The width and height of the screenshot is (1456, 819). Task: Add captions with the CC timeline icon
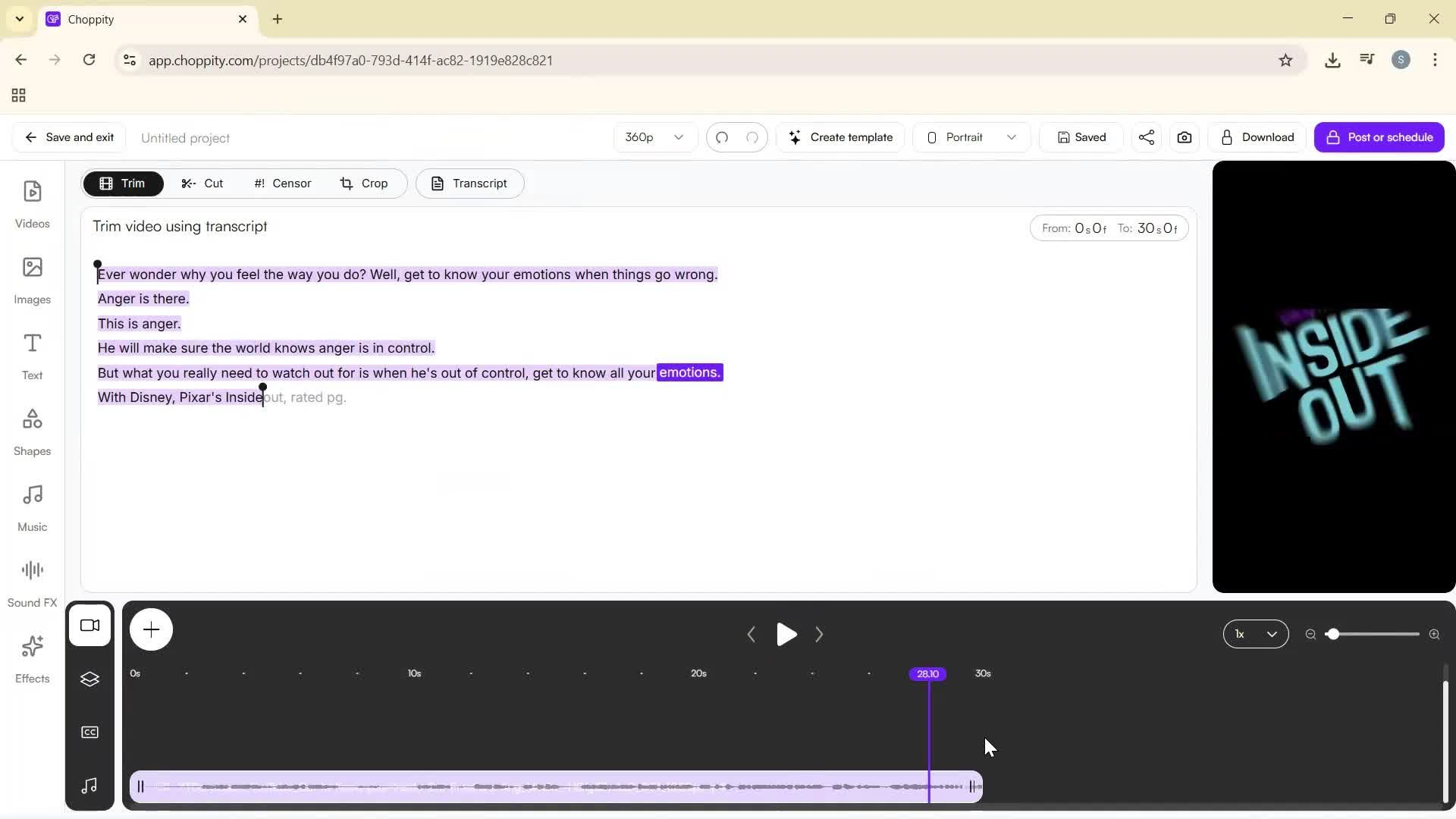(x=89, y=731)
